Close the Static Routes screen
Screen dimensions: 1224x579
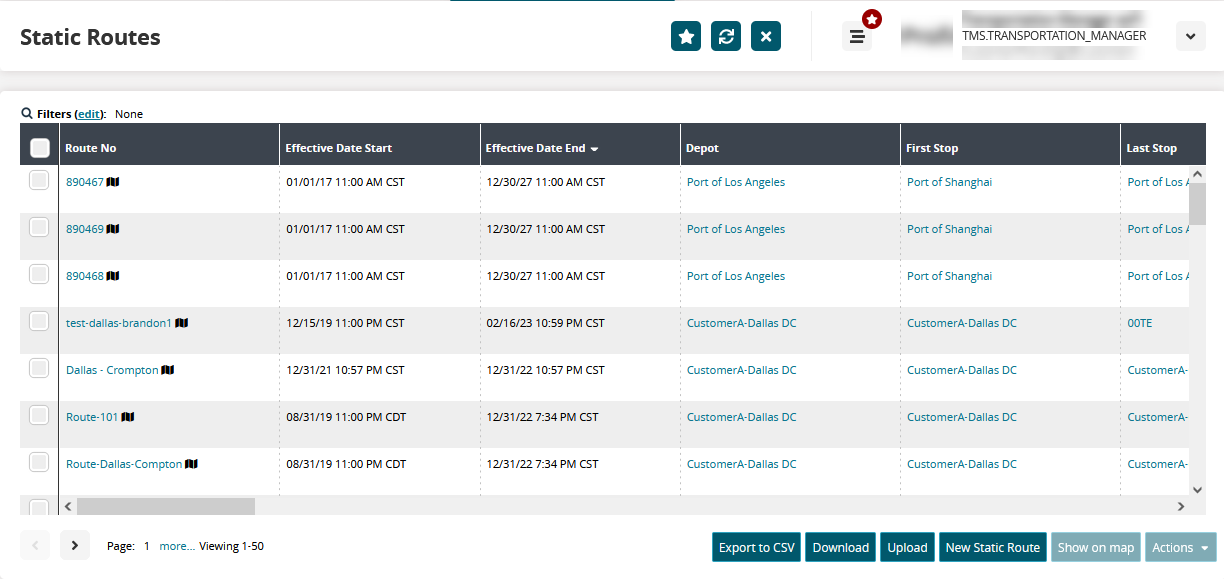(766, 36)
